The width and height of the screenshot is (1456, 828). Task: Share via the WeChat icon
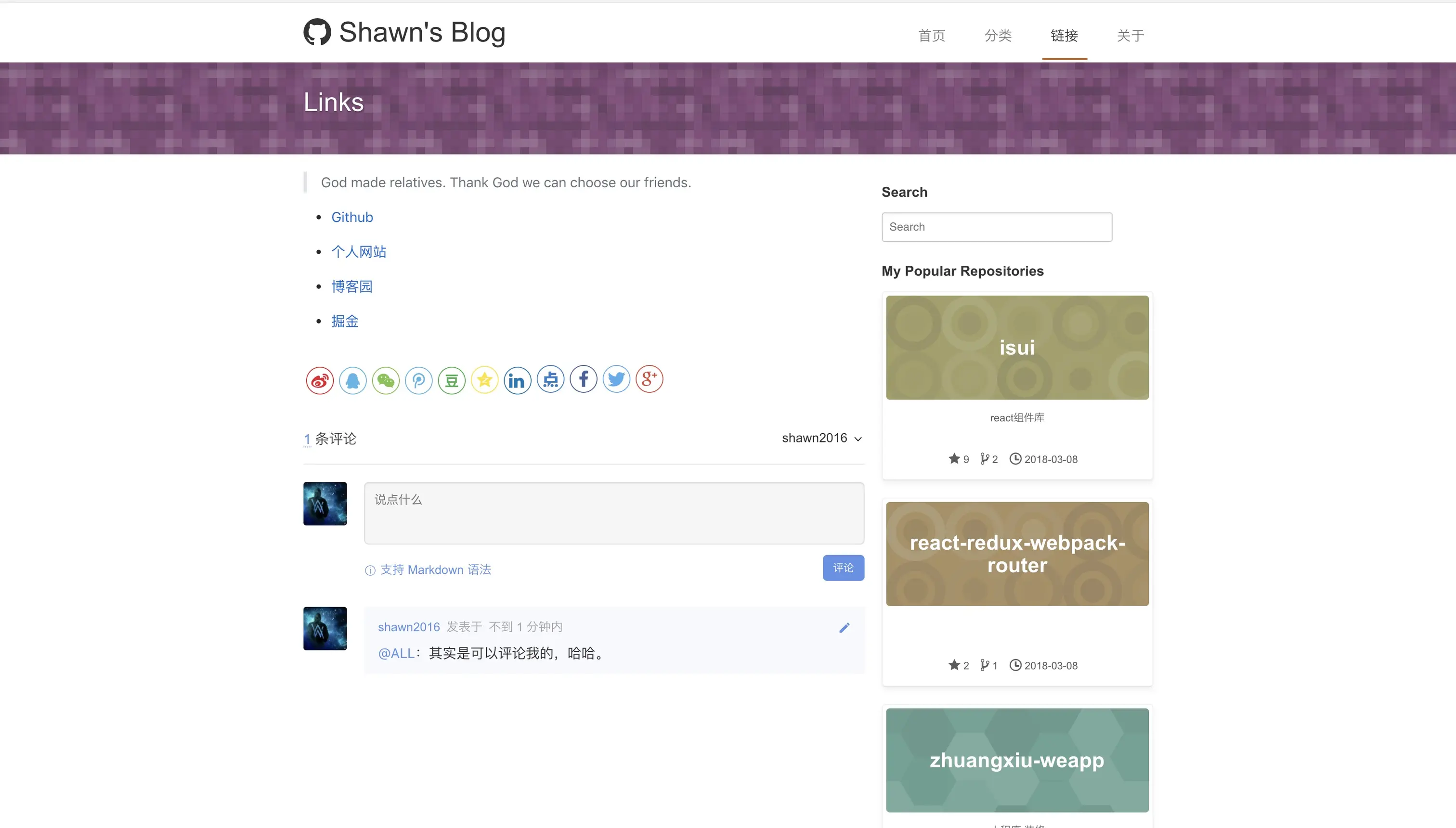coord(386,380)
